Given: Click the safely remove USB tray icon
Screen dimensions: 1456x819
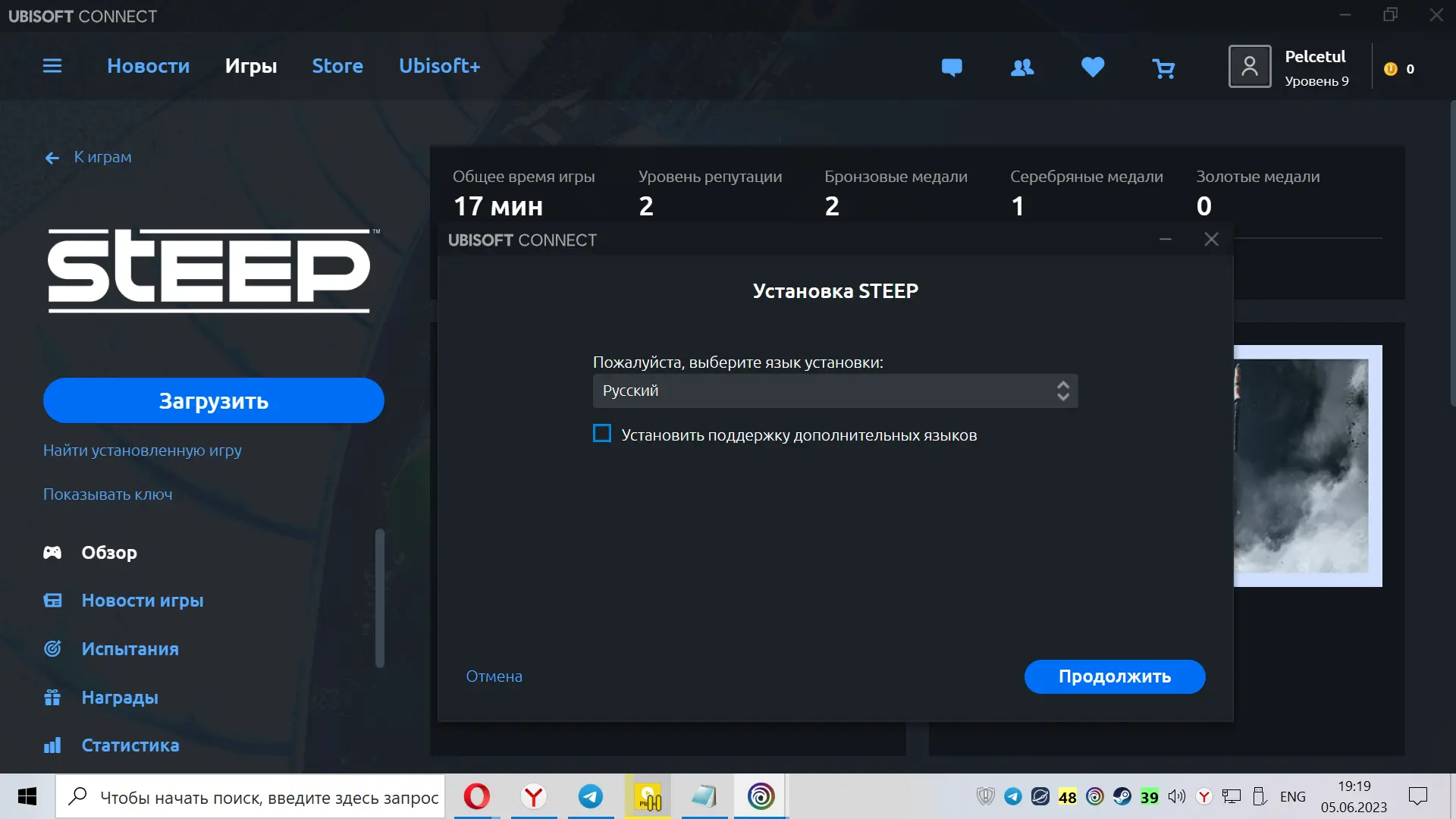Looking at the screenshot, I should (x=1259, y=796).
